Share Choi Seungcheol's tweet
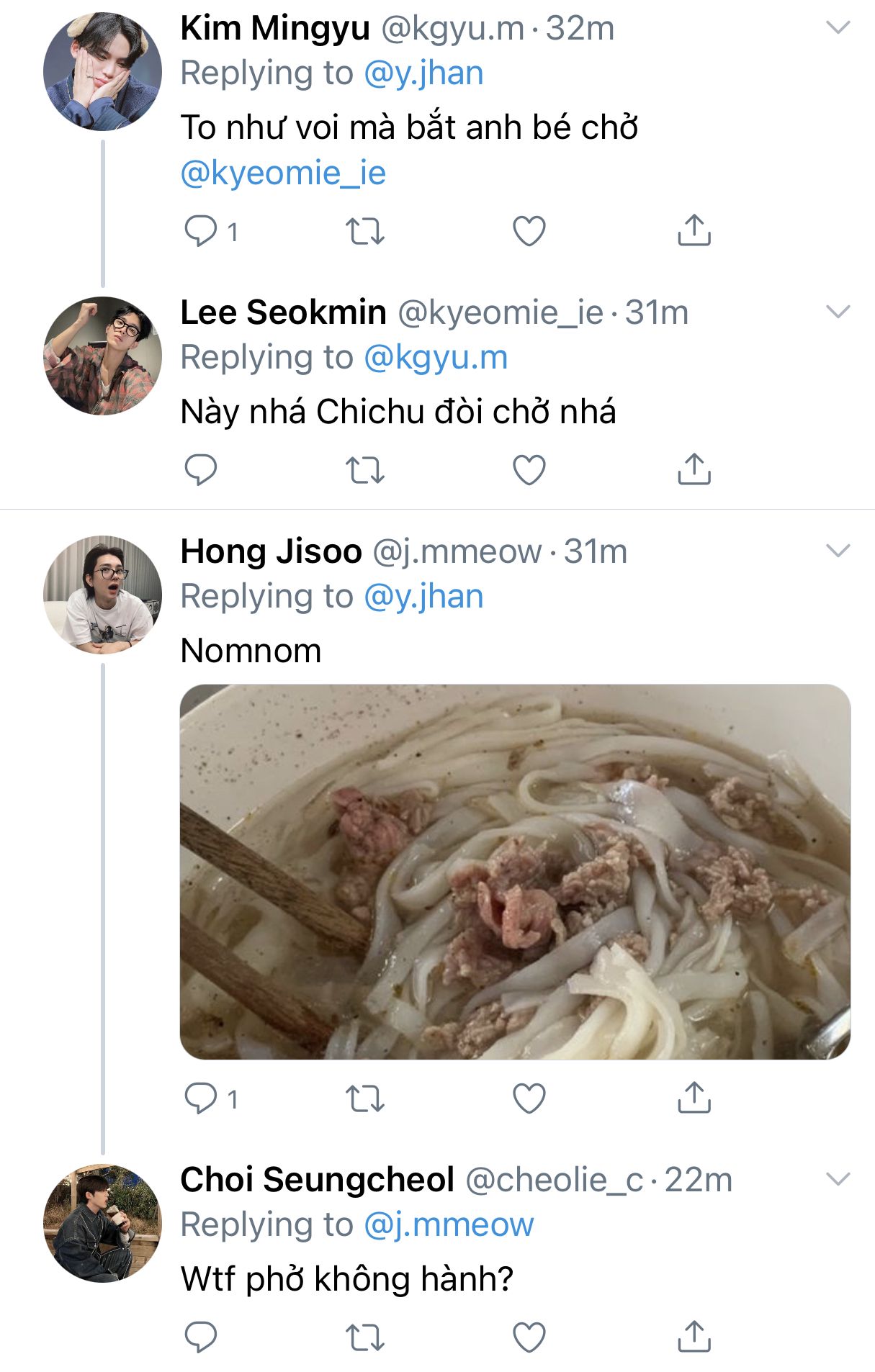 coord(694,1336)
